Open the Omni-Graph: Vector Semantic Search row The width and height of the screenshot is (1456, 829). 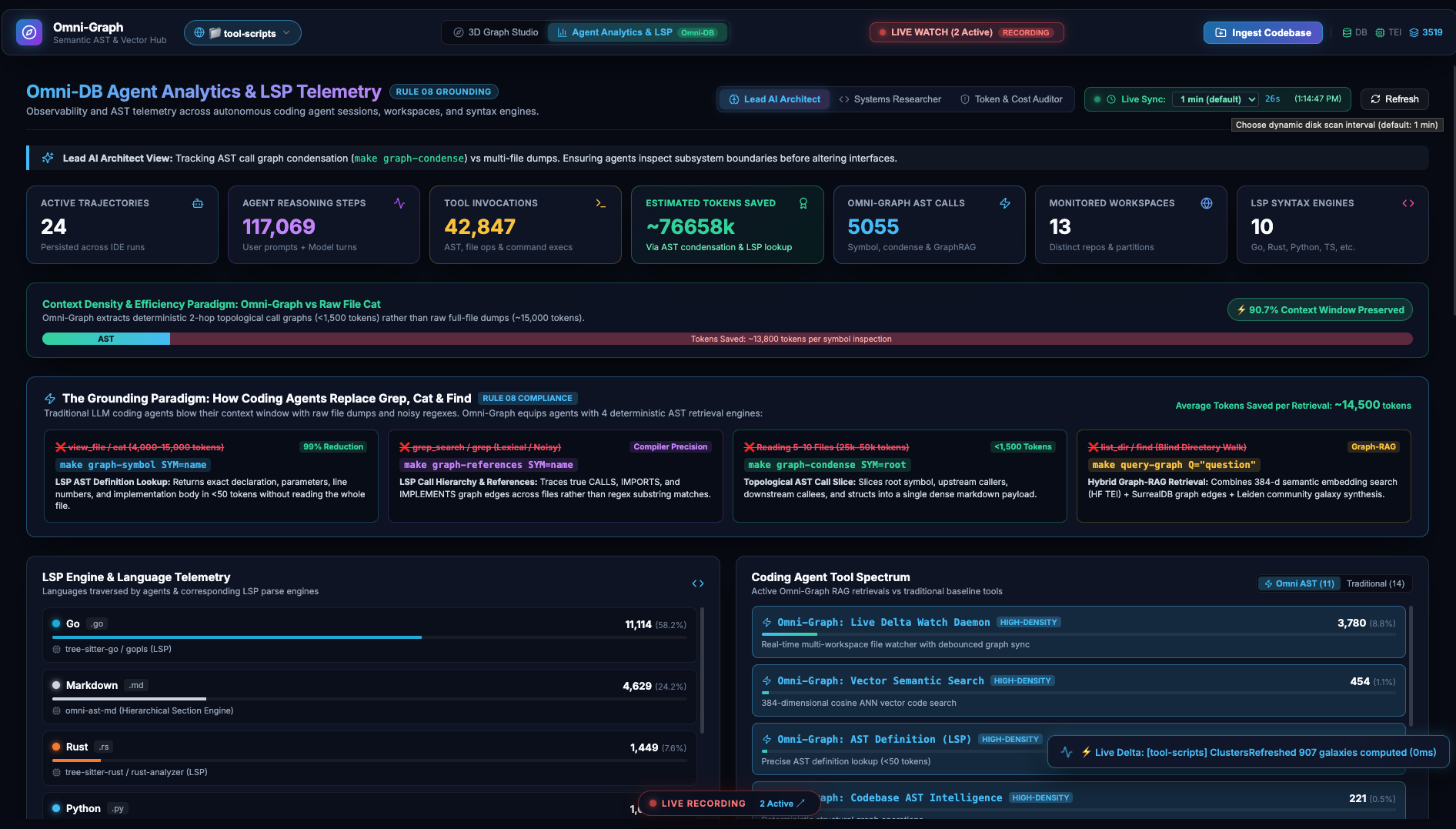point(1078,690)
